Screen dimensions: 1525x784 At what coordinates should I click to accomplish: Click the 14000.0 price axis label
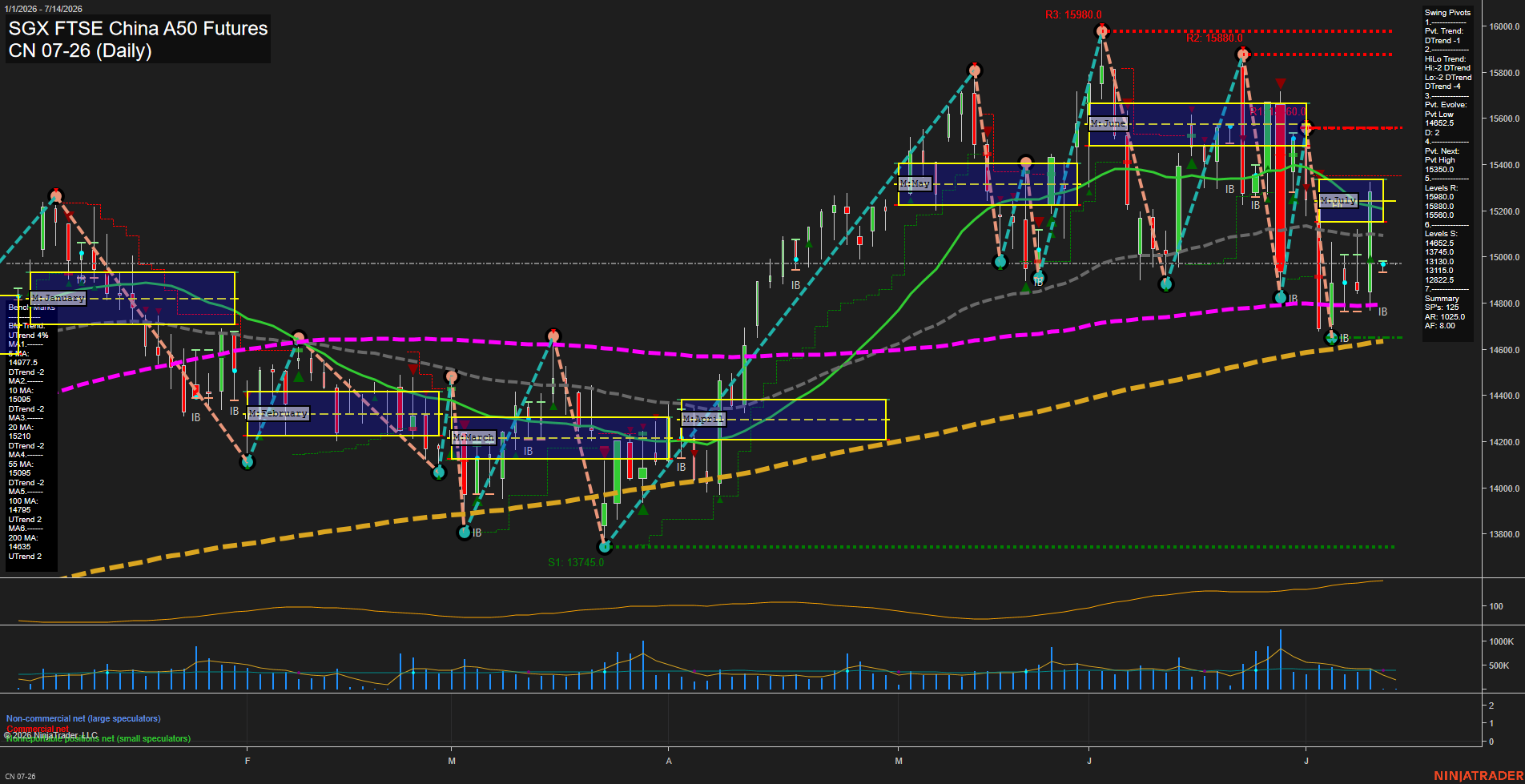(1504, 488)
